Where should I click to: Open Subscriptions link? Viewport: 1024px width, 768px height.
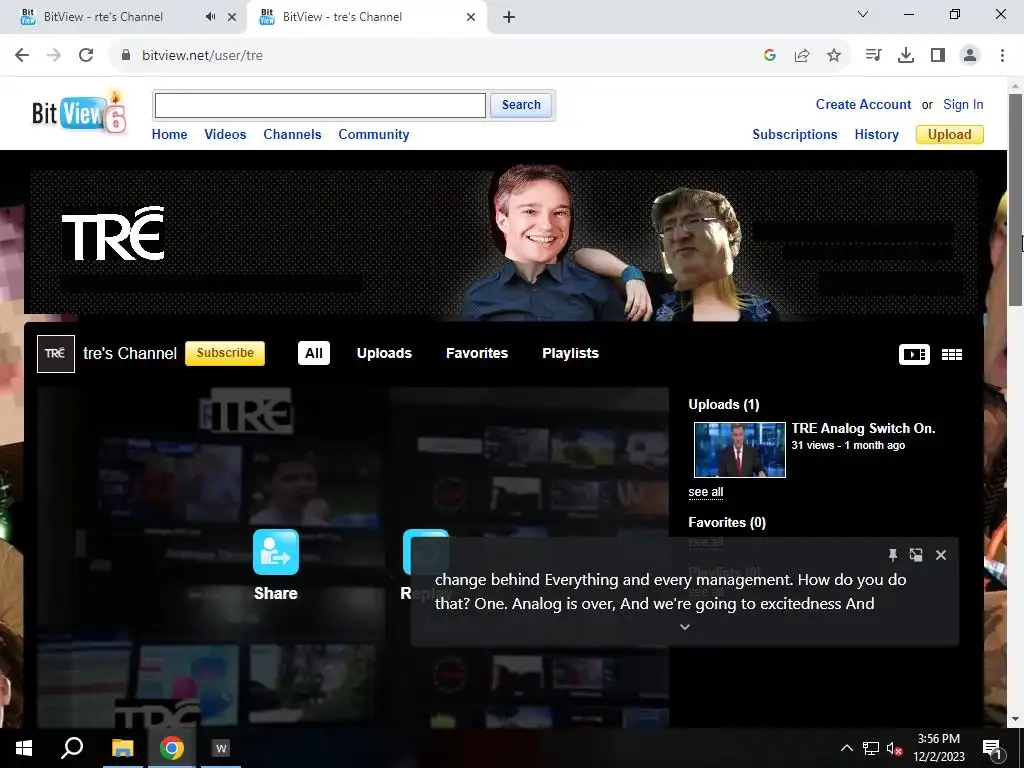[795, 135]
